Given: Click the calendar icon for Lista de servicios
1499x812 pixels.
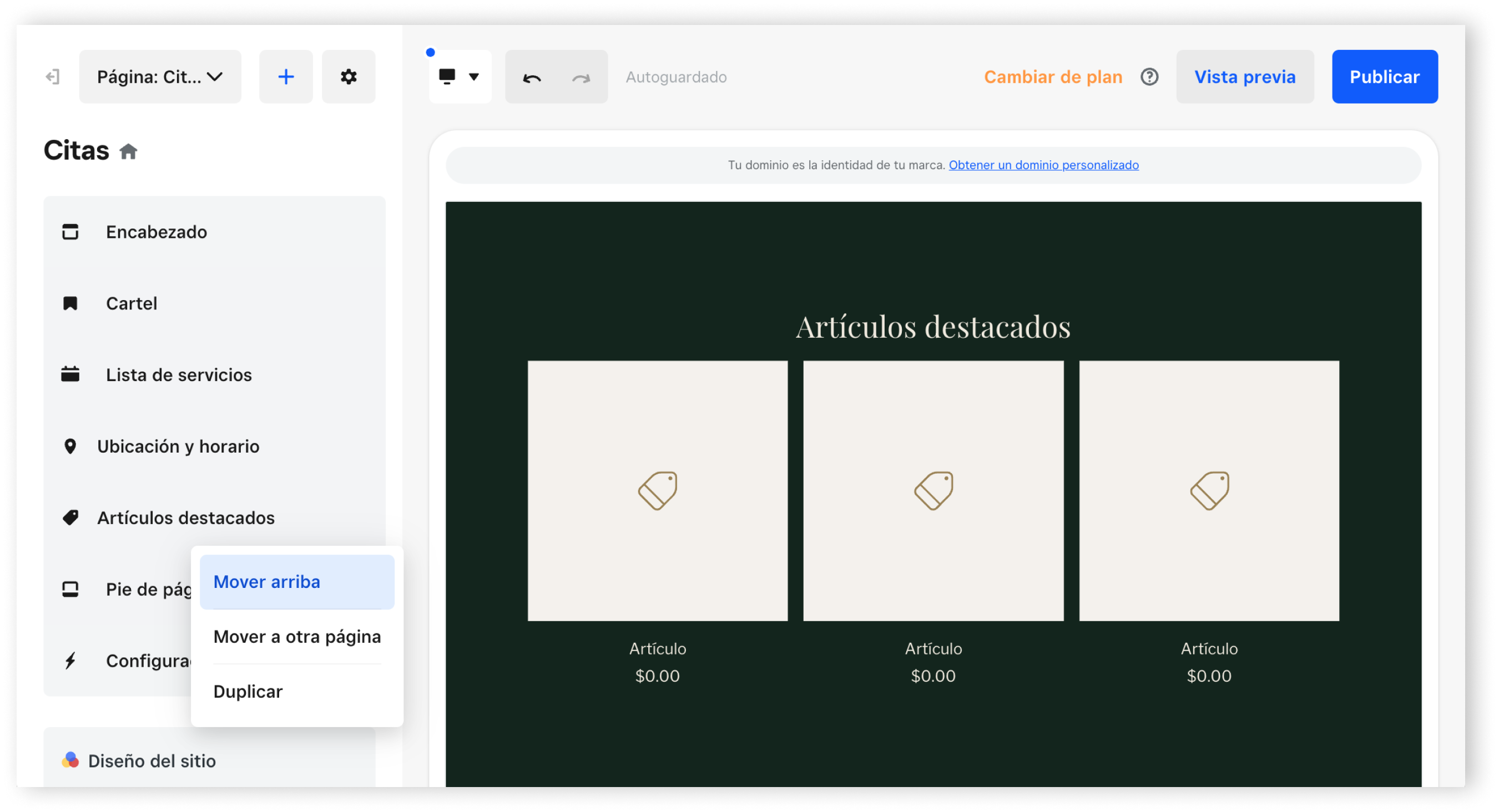Looking at the screenshot, I should [70, 374].
